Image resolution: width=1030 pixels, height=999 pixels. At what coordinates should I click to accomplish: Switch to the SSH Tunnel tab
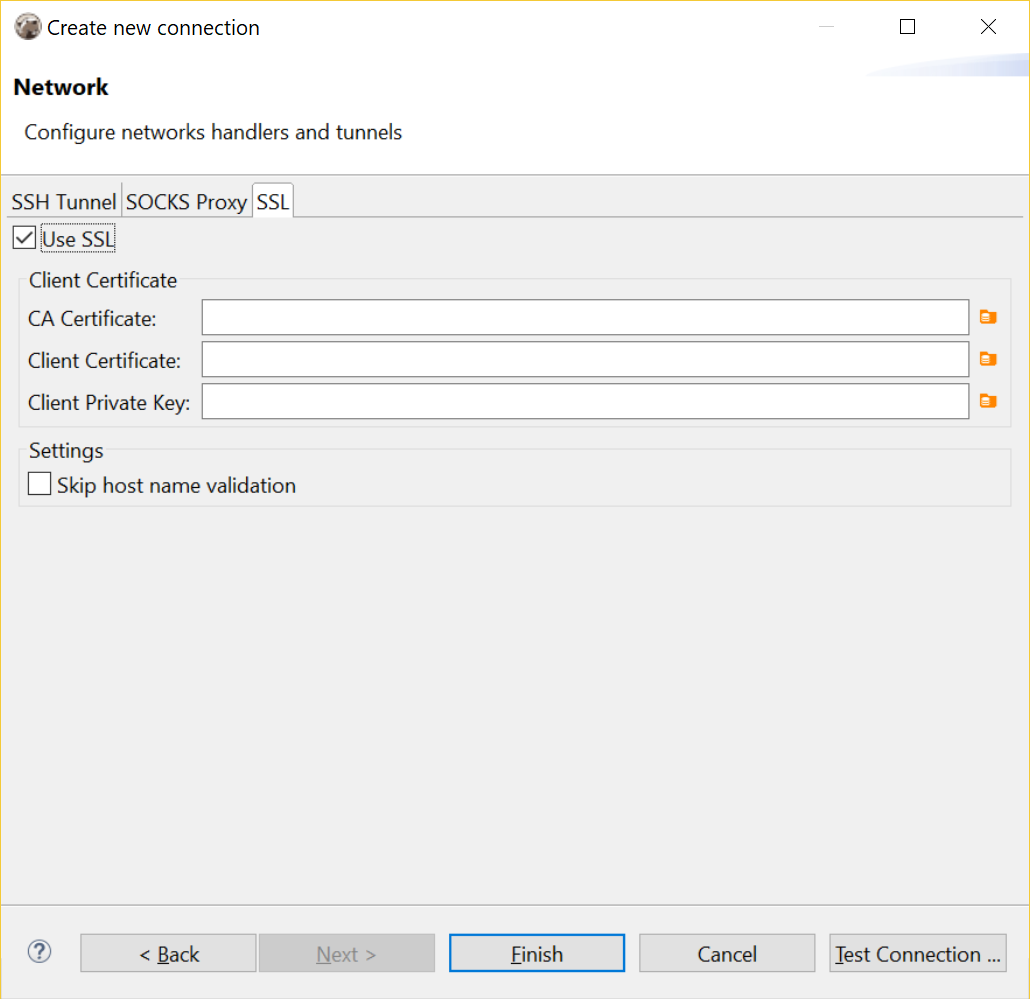coord(63,201)
